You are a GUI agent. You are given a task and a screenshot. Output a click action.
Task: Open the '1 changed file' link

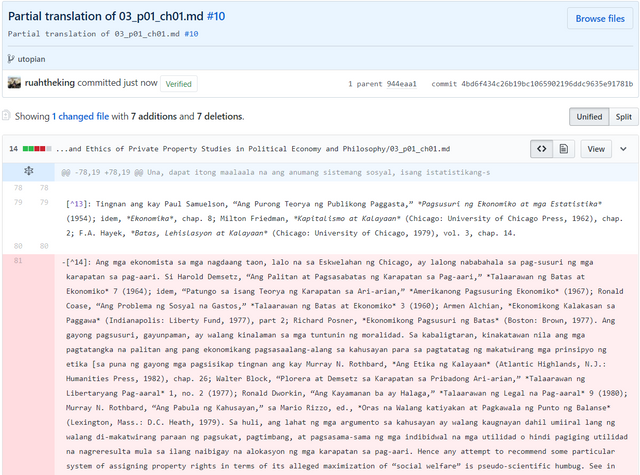[80, 116]
